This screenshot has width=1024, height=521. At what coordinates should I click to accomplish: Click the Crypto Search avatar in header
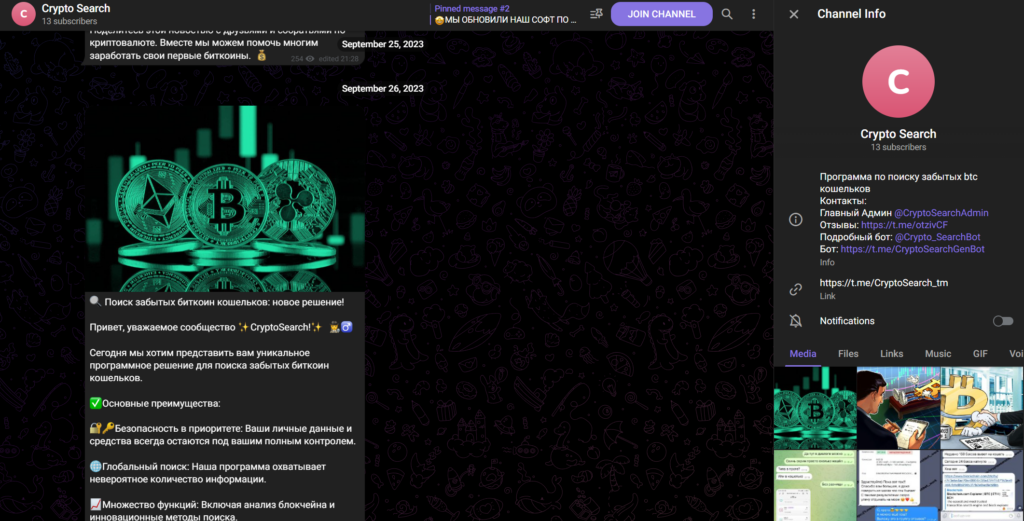click(x=23, y=14)
